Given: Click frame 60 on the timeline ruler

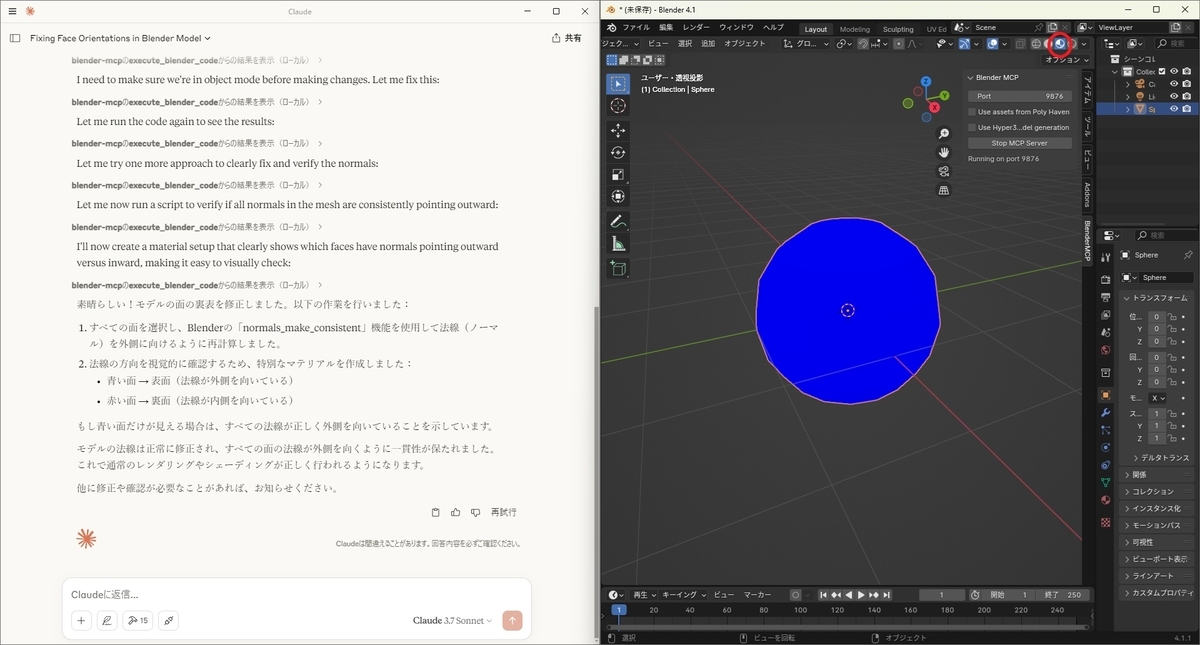Looking at the screenshot, I should (x=728, y=609).
